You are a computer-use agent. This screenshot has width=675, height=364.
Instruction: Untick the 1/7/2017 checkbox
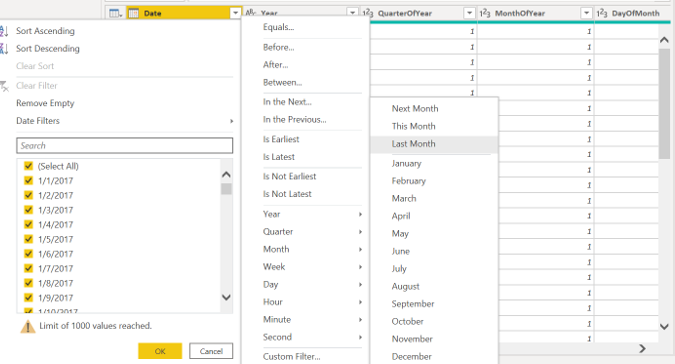pyautogui.click(x=28, y=268)
